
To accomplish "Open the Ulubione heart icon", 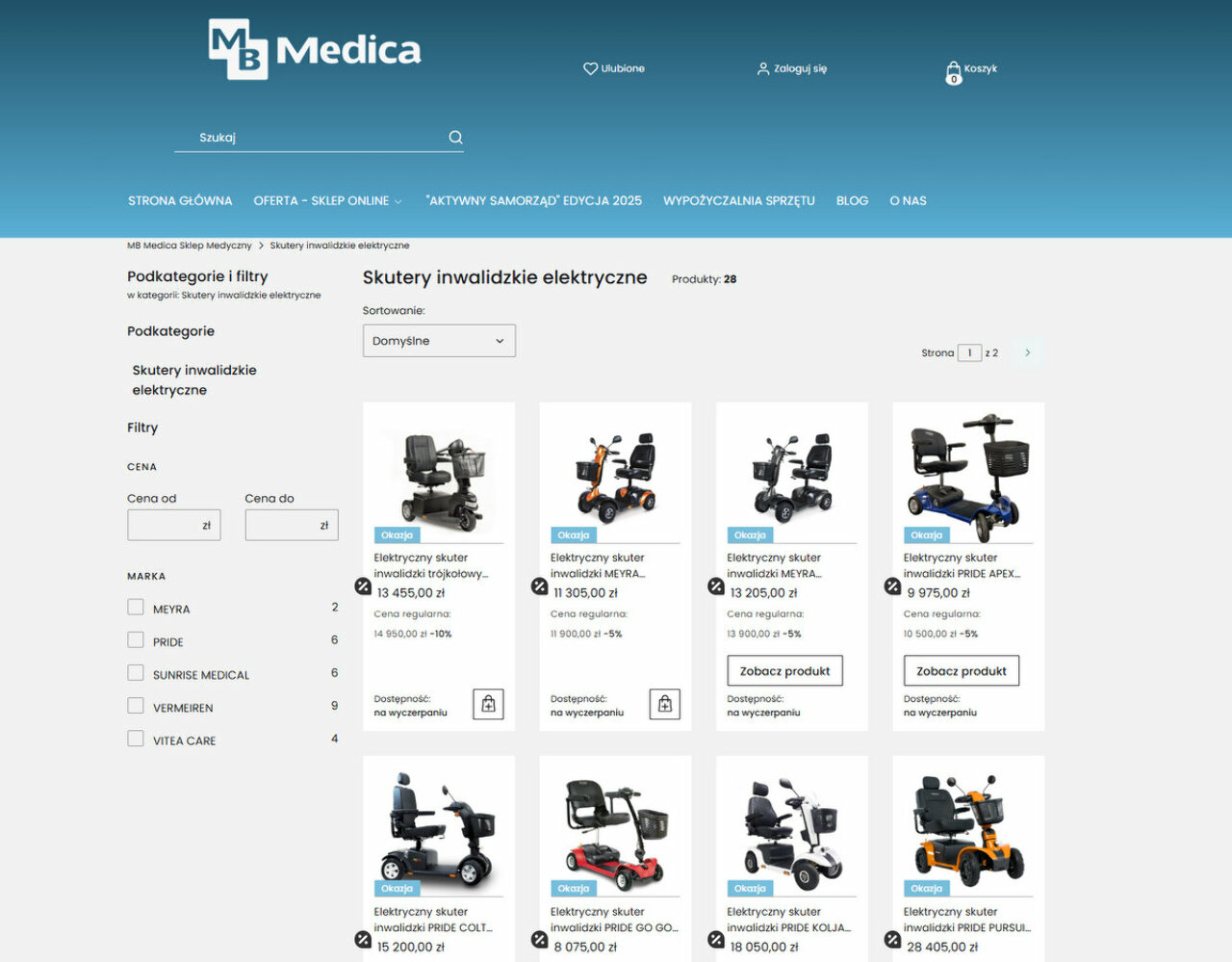I will click(x=590, y=68).
